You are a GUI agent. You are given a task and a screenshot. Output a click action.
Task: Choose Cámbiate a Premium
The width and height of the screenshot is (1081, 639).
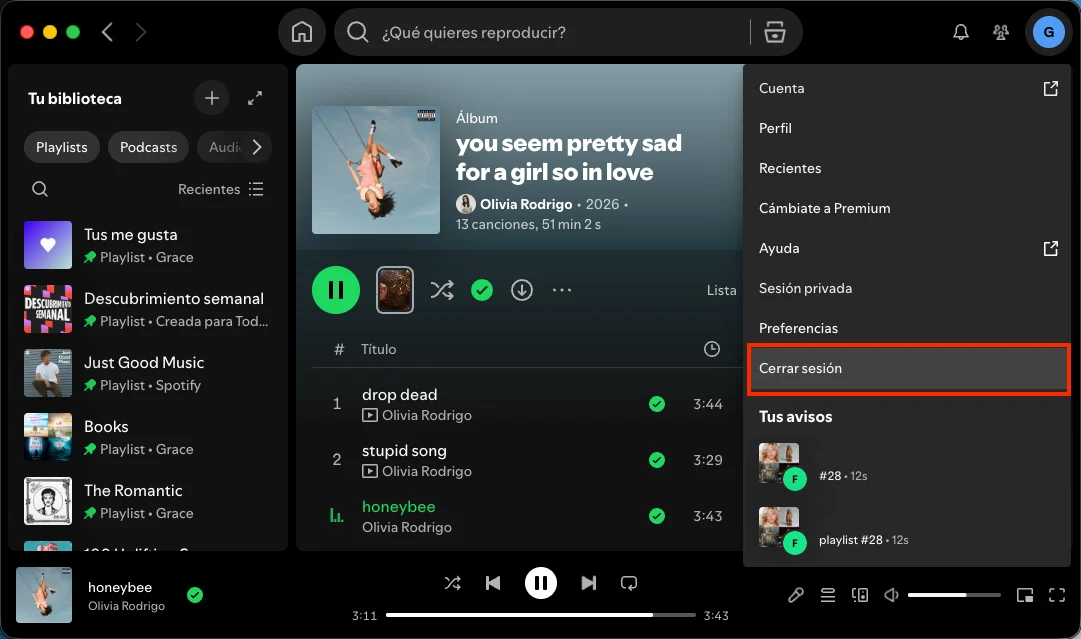[x=908, y=208]
